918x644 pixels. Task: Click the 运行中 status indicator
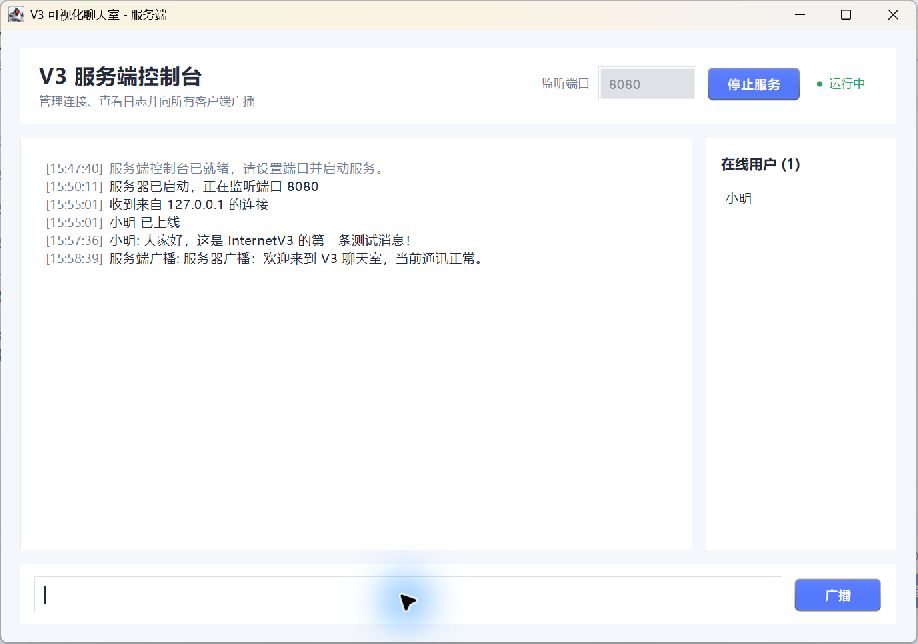pos(841,84)
